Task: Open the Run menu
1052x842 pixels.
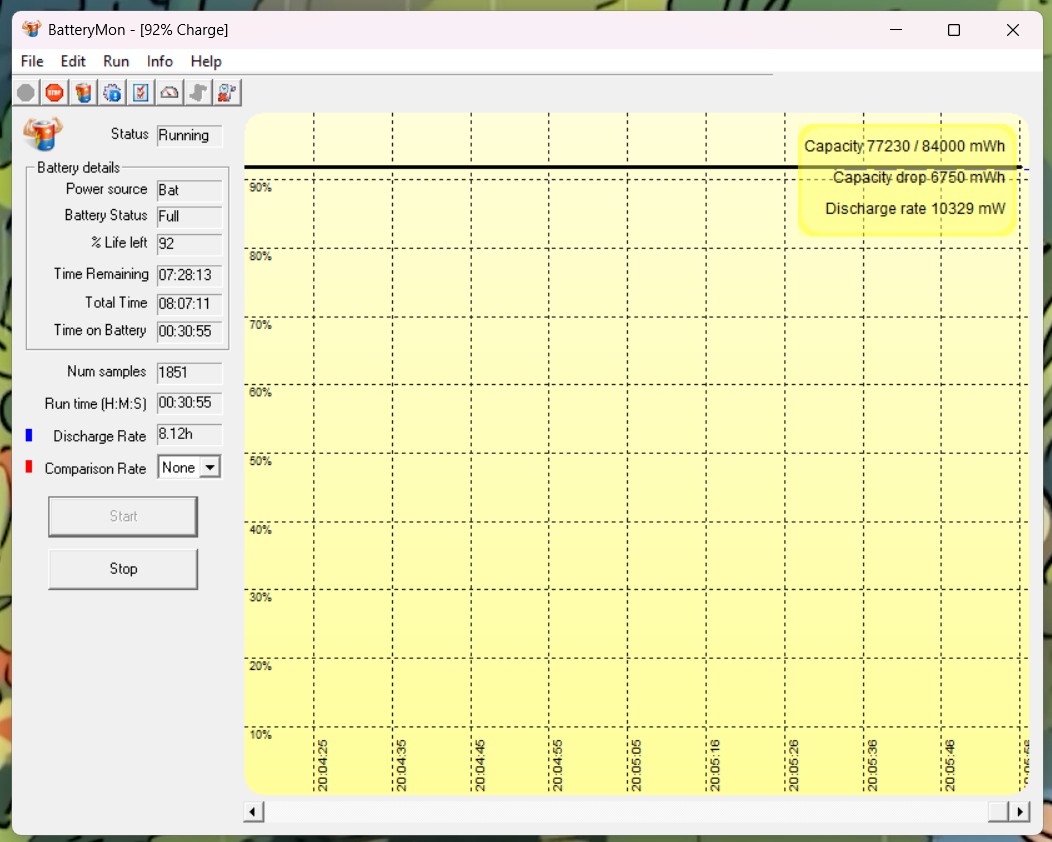Action: coord(116,61)
